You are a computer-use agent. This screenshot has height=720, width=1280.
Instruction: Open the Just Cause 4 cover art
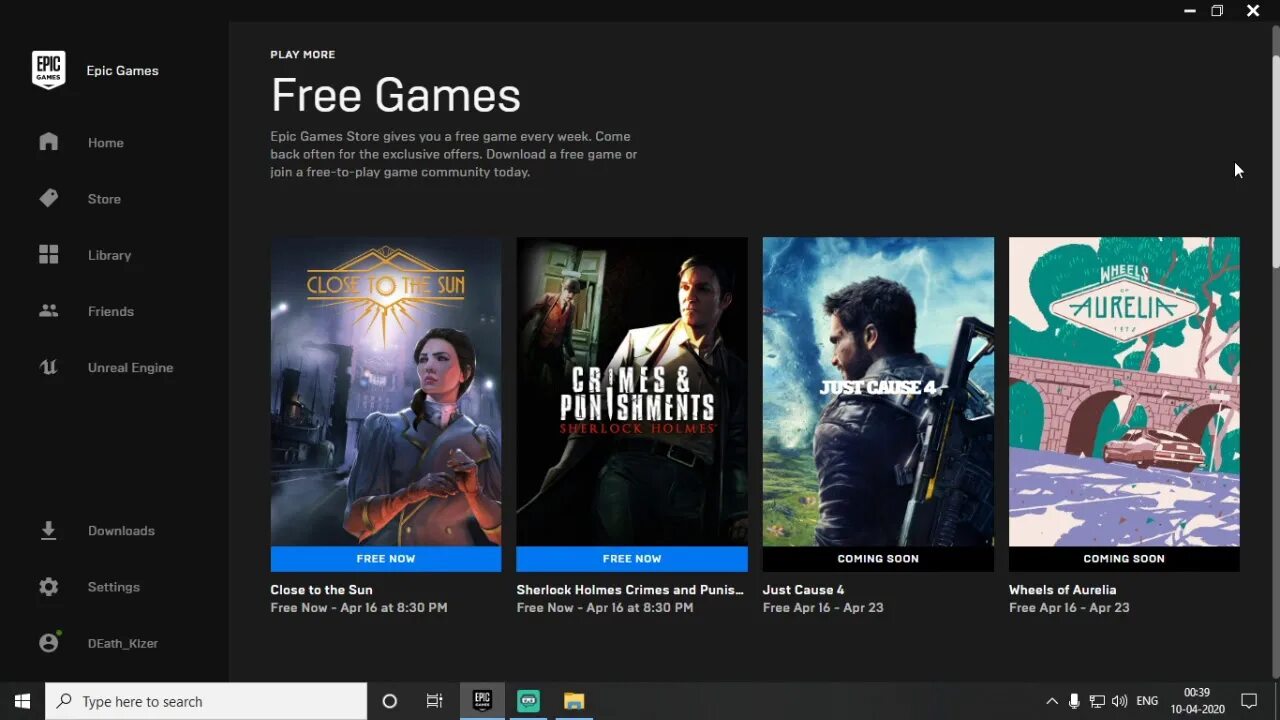point(878,391)
